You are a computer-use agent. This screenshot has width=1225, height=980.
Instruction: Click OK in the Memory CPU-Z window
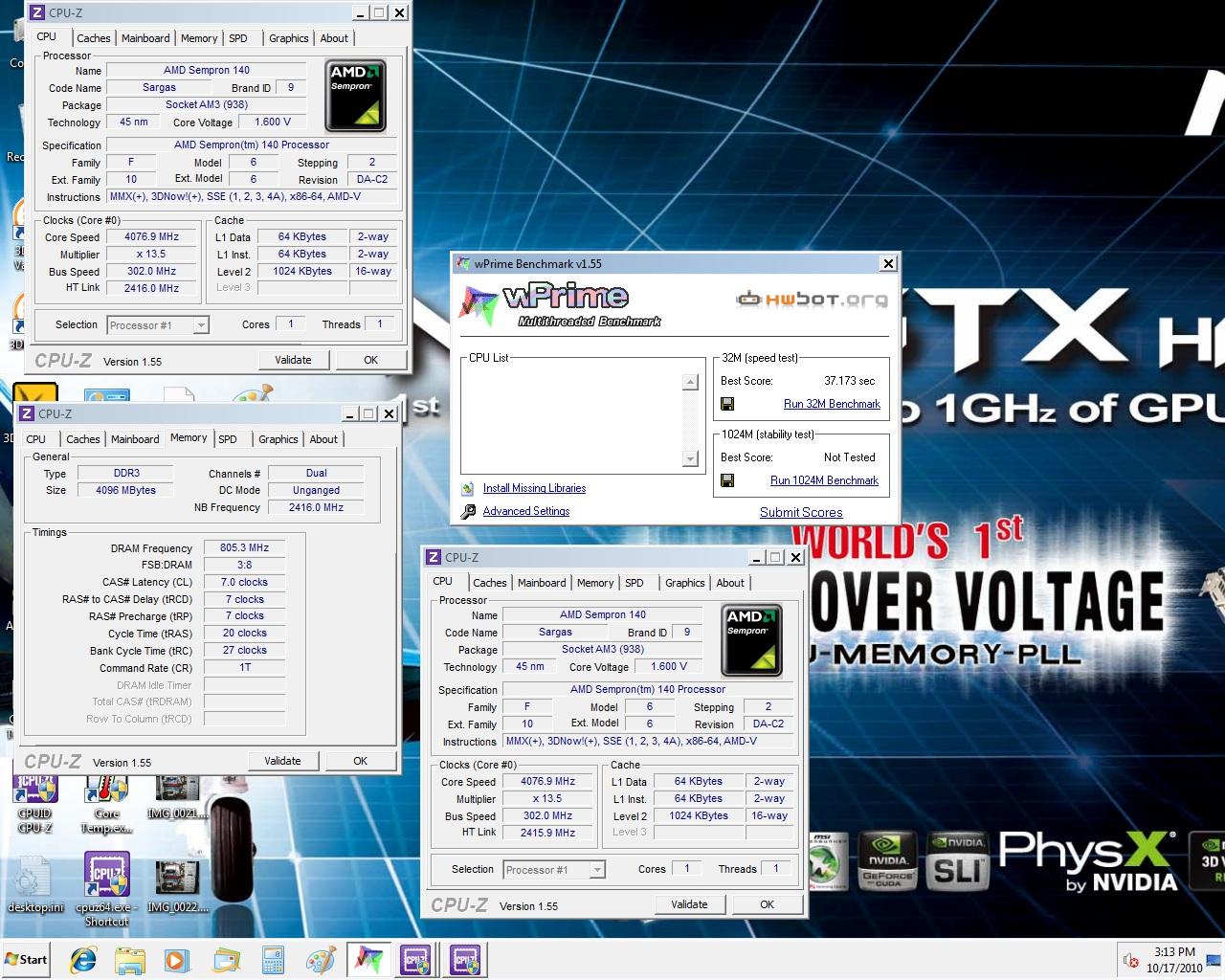point(360,761)
